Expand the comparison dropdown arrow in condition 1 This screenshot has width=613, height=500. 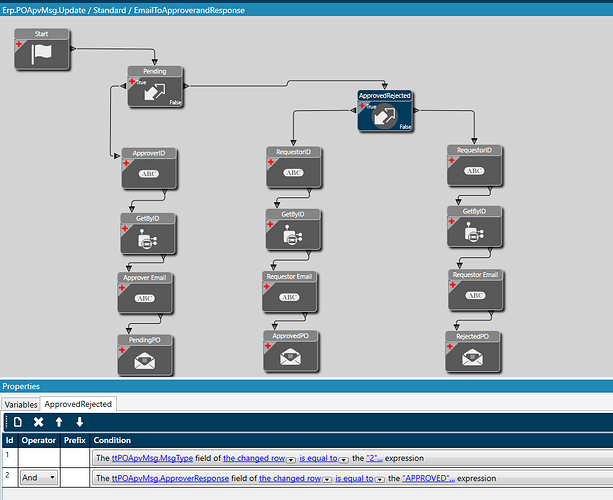pos(344,460)
